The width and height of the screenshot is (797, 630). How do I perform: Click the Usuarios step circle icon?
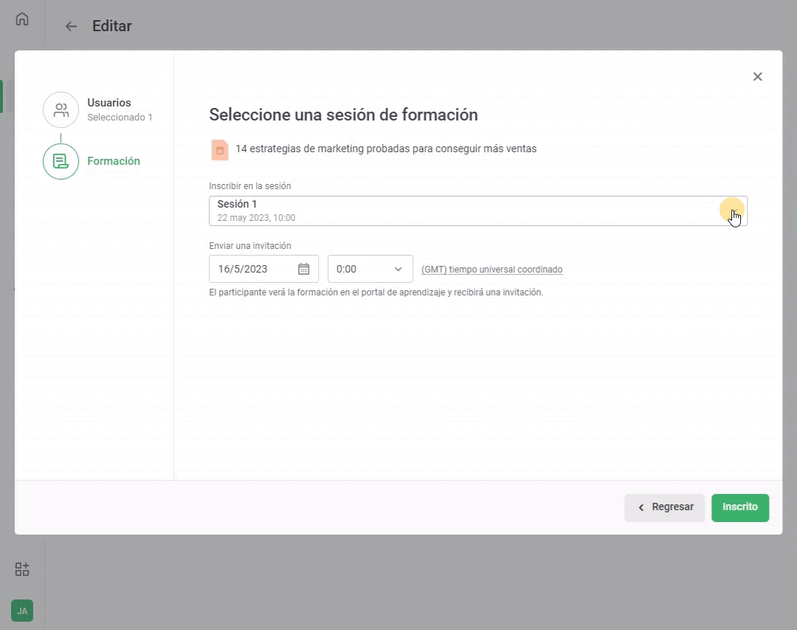[x=61, y=110]
